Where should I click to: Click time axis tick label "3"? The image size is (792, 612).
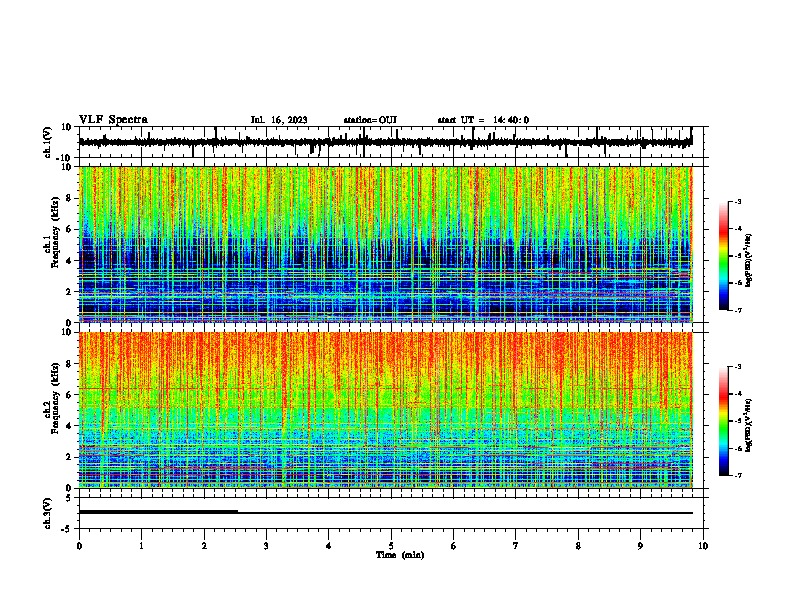point(266,546)
